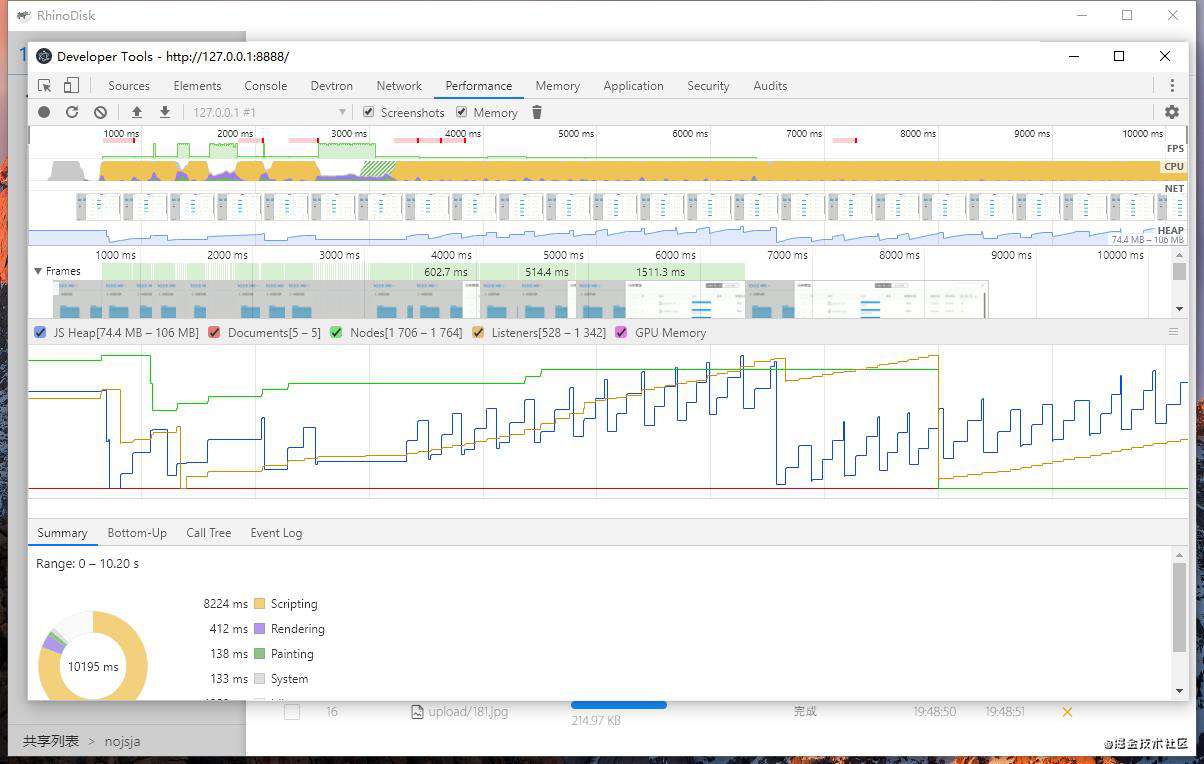The width and height of the screenshot is (1204, 764).
Task: Switch to the Call Tree tab
Action: coord(209,533)
